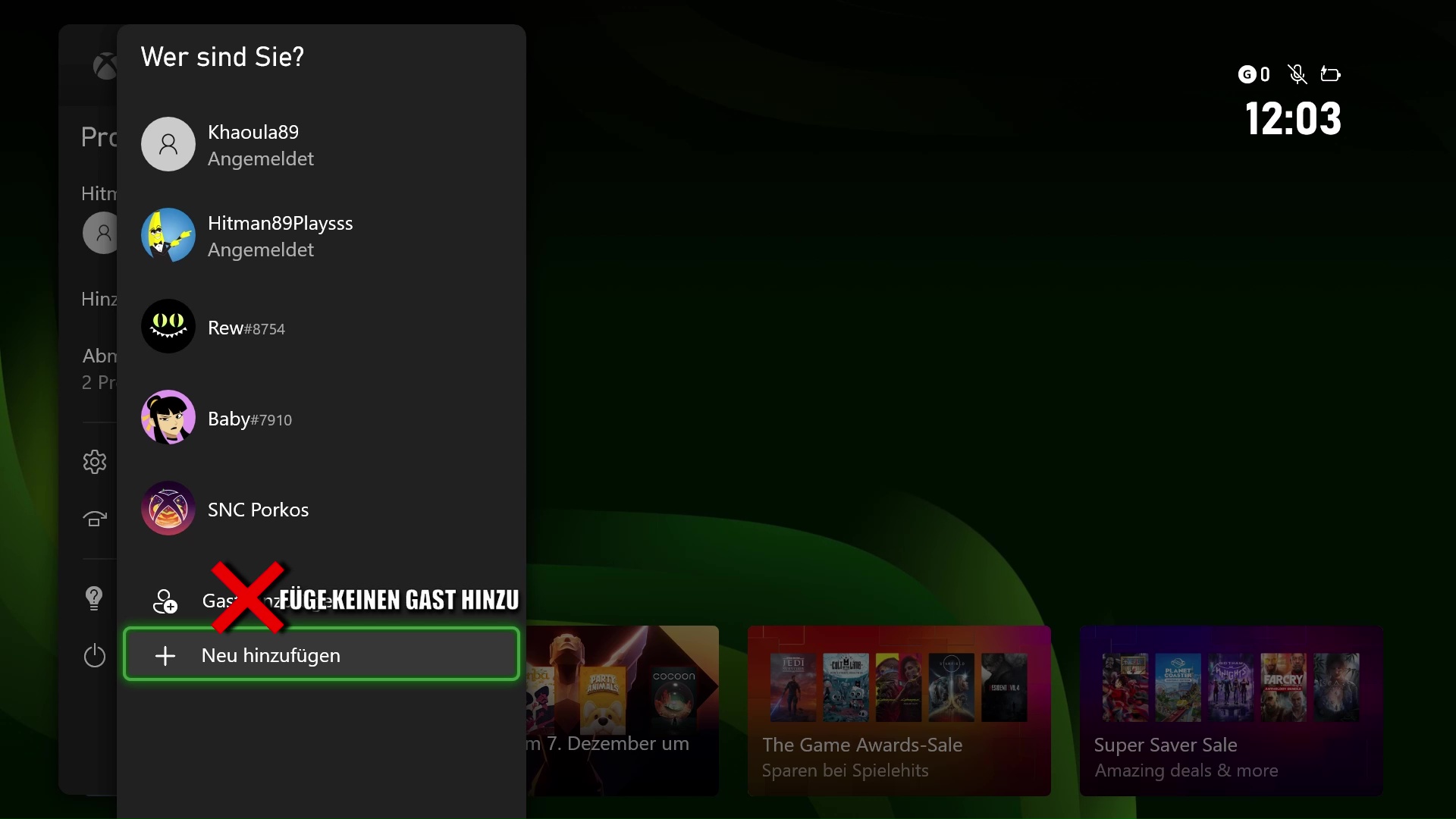Click the Gamerscore value 0

1265,74
